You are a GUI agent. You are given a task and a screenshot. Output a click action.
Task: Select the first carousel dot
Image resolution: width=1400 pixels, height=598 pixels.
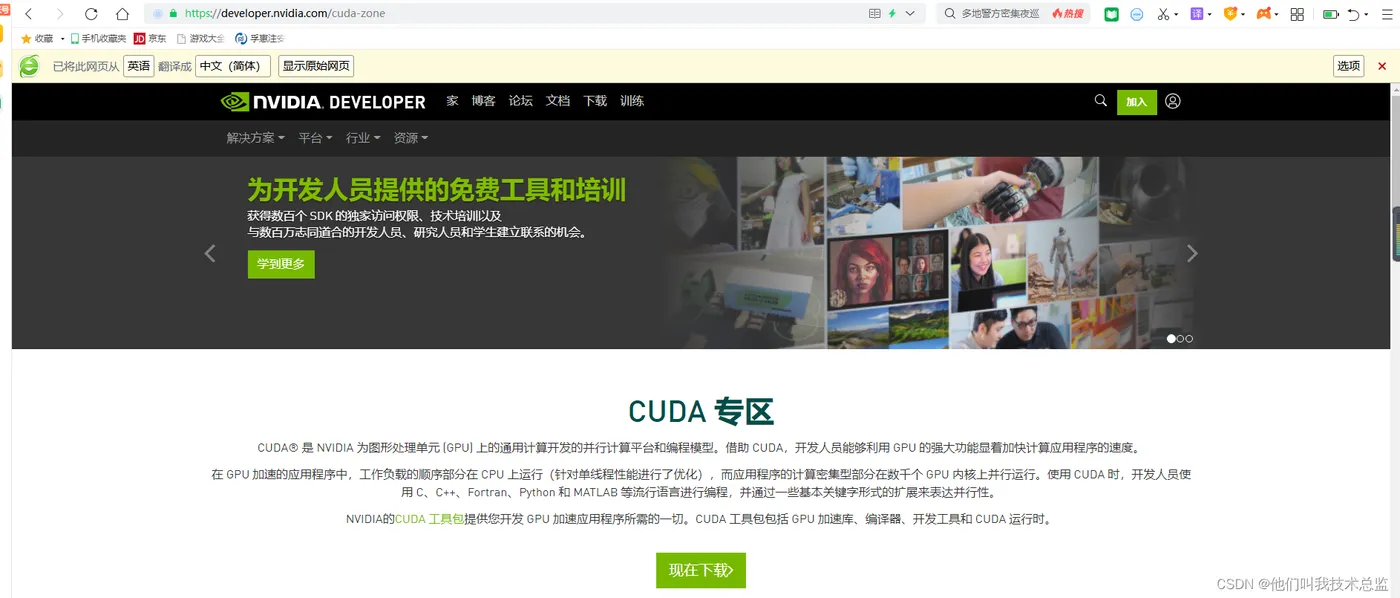(x=1171, y=339)
